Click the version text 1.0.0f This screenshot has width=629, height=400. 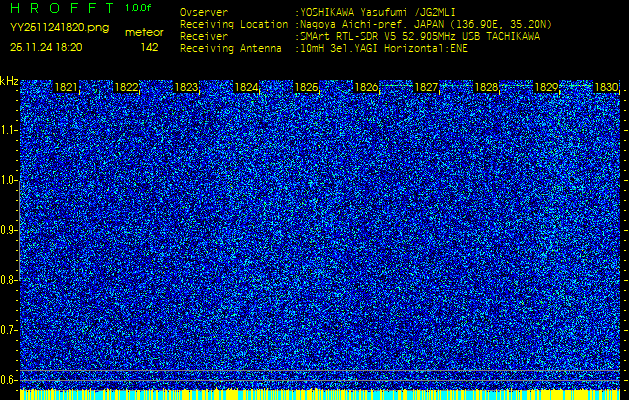pos(138,8)
